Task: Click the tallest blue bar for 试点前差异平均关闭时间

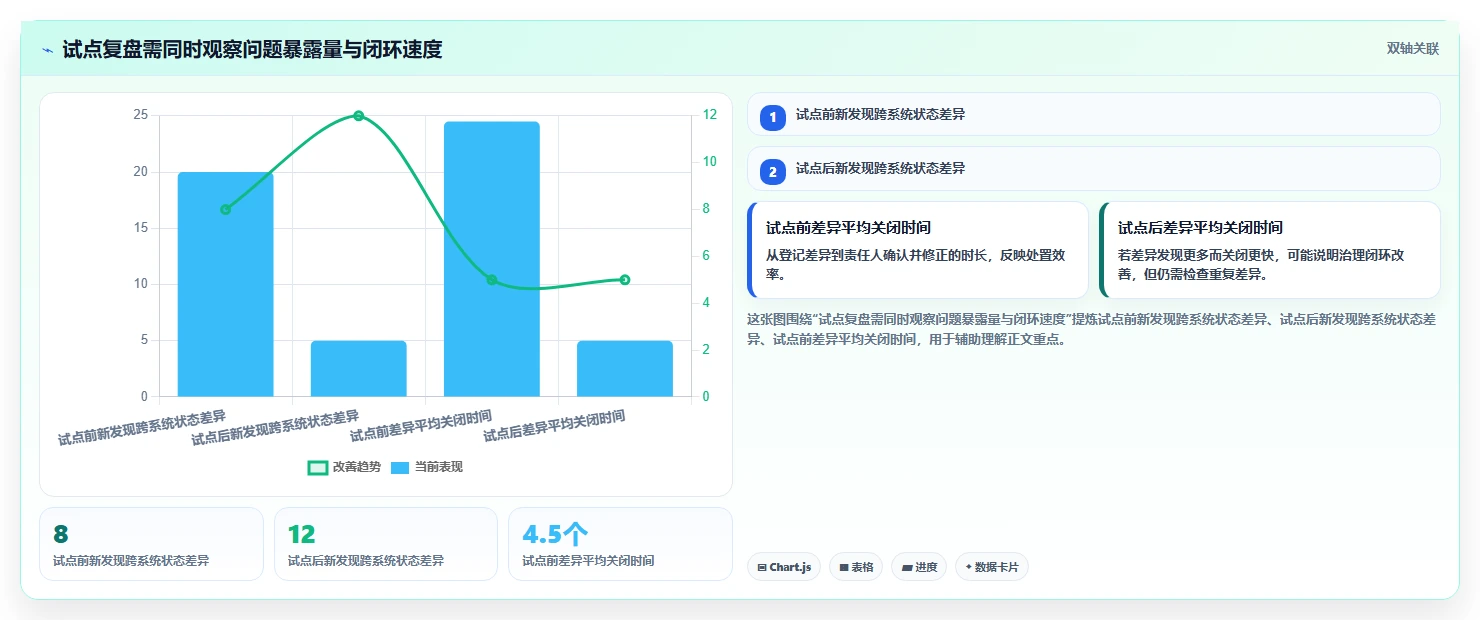Action: 492,259
